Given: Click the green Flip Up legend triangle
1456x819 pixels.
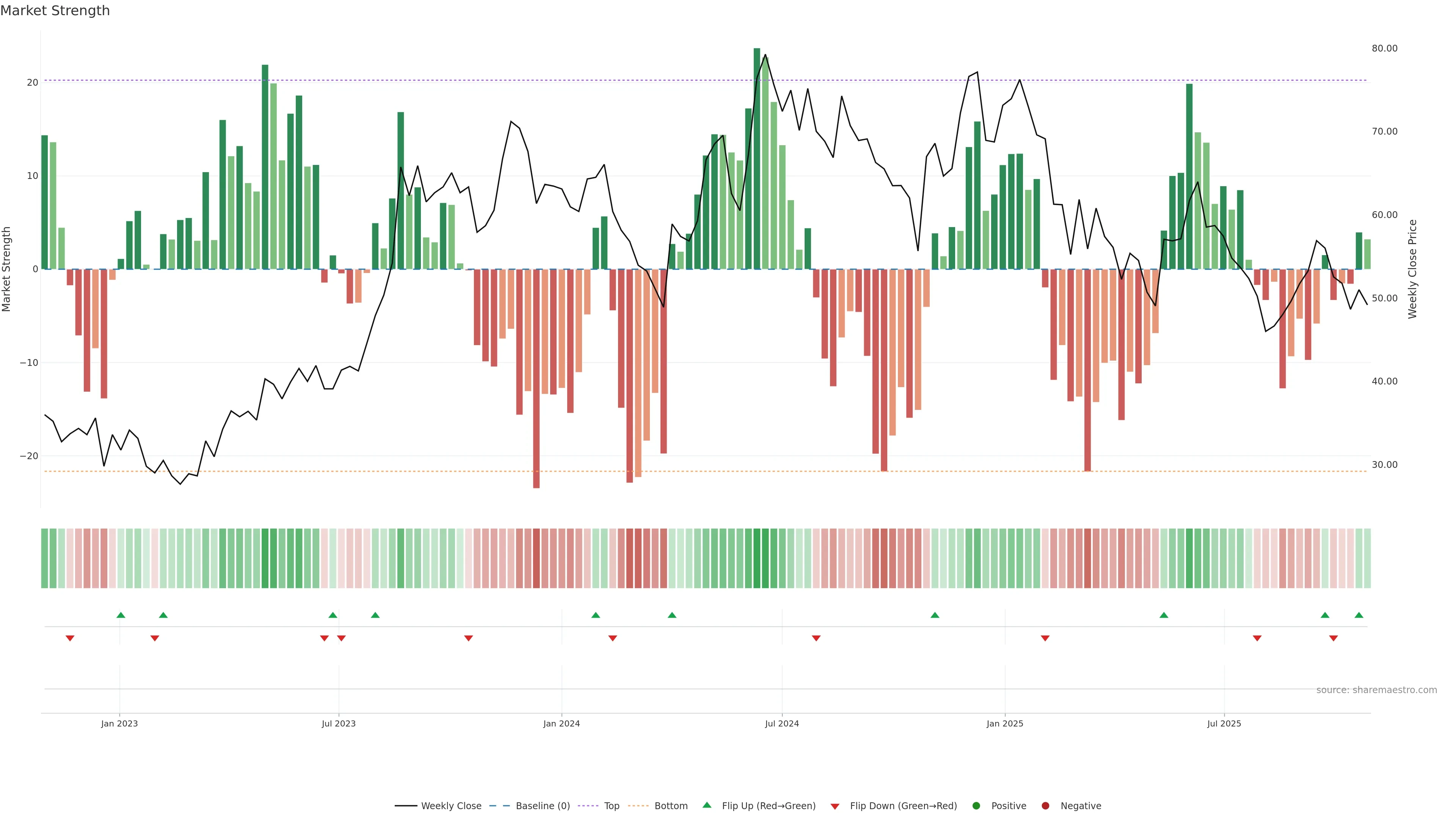Looking at the screenshot, I should click(706, 805).
